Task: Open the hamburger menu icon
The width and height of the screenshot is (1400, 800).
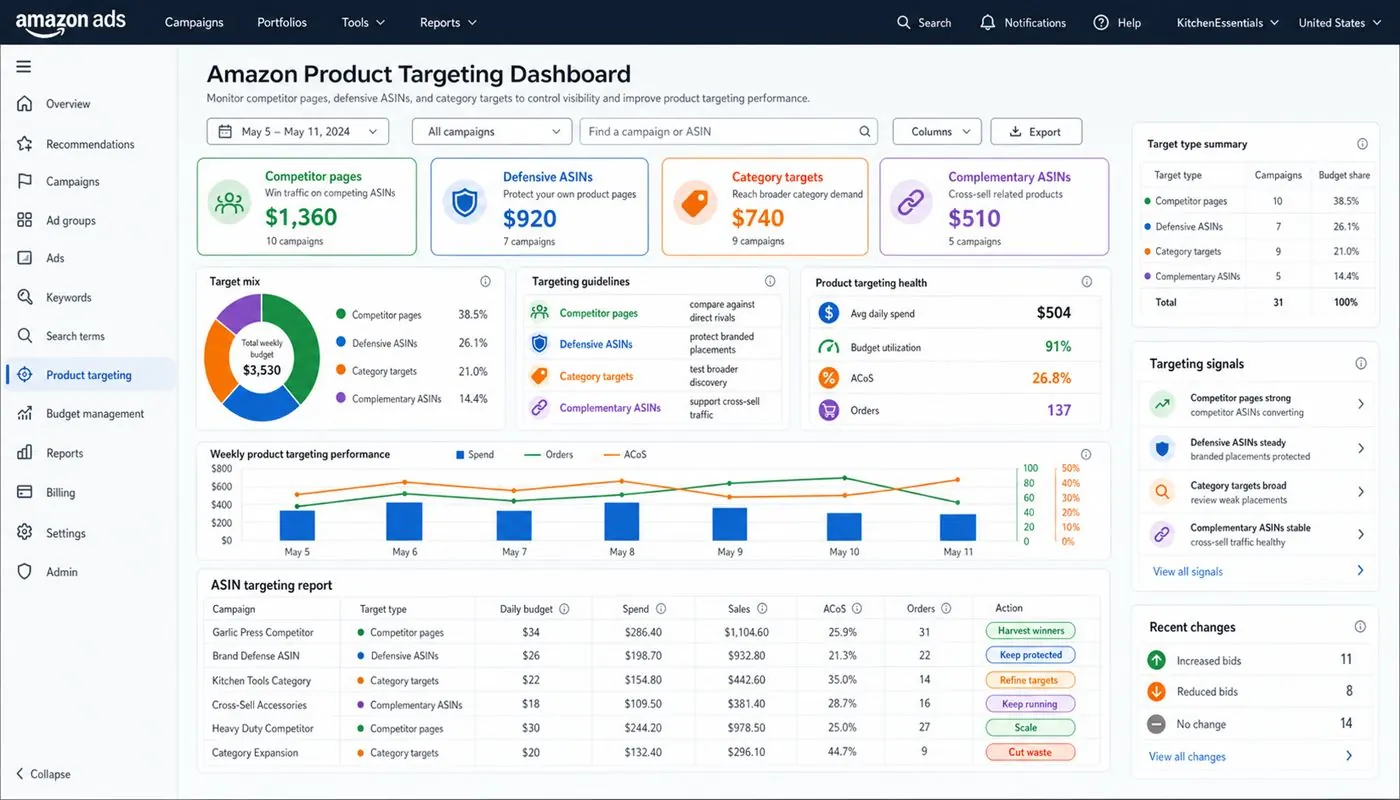Action: tap(24, 67)
